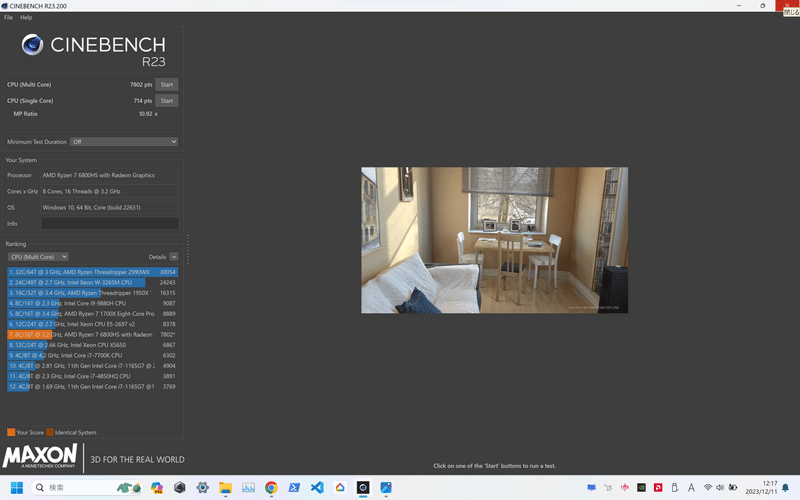Select ranking row i7-1165G7 @ 2.81 GHz

[92, 366]
